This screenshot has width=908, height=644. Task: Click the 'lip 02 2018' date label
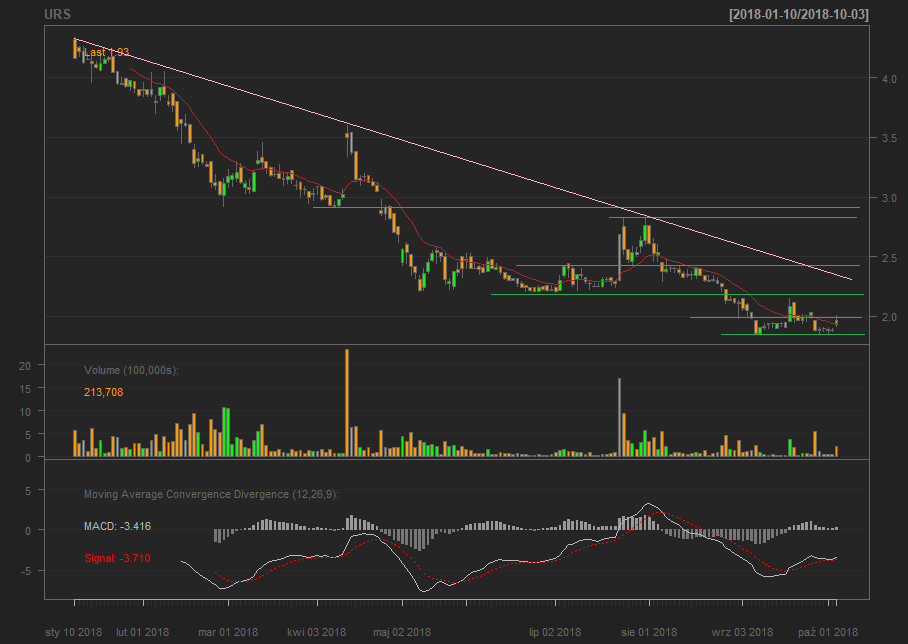click(555, 632)
